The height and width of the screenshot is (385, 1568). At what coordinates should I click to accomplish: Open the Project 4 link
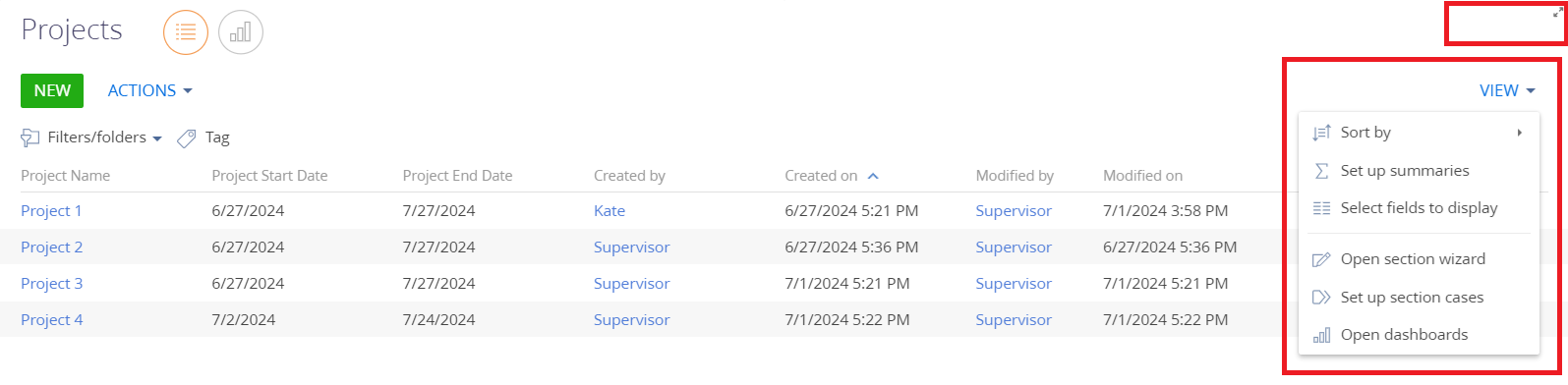tap(51, 320)
